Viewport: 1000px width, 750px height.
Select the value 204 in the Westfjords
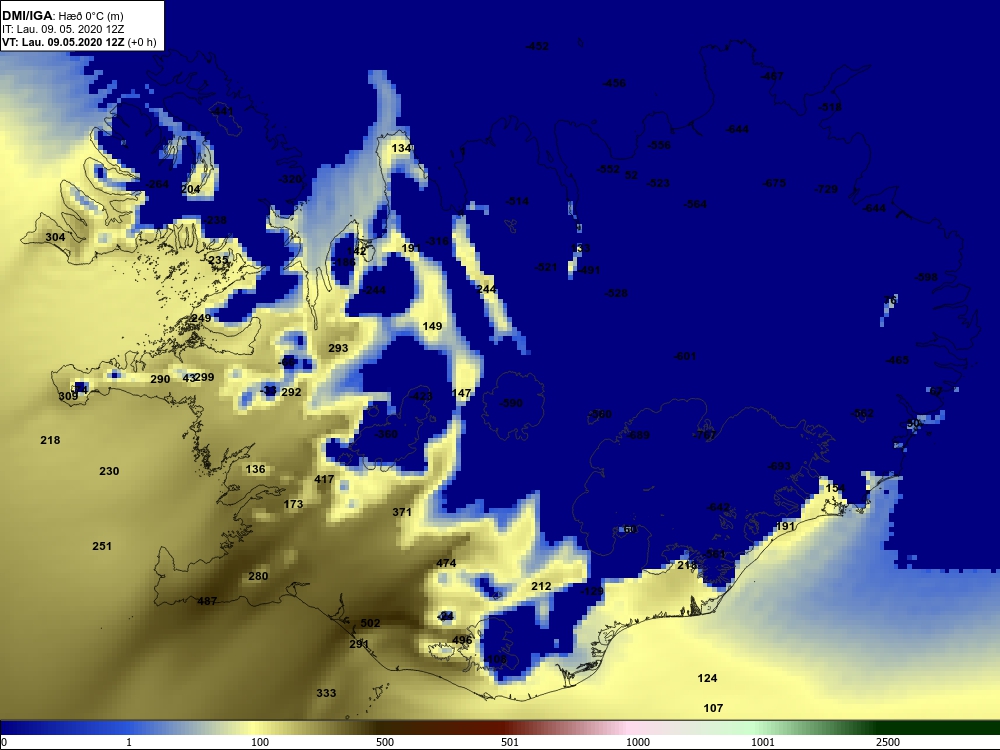(191, 189)
